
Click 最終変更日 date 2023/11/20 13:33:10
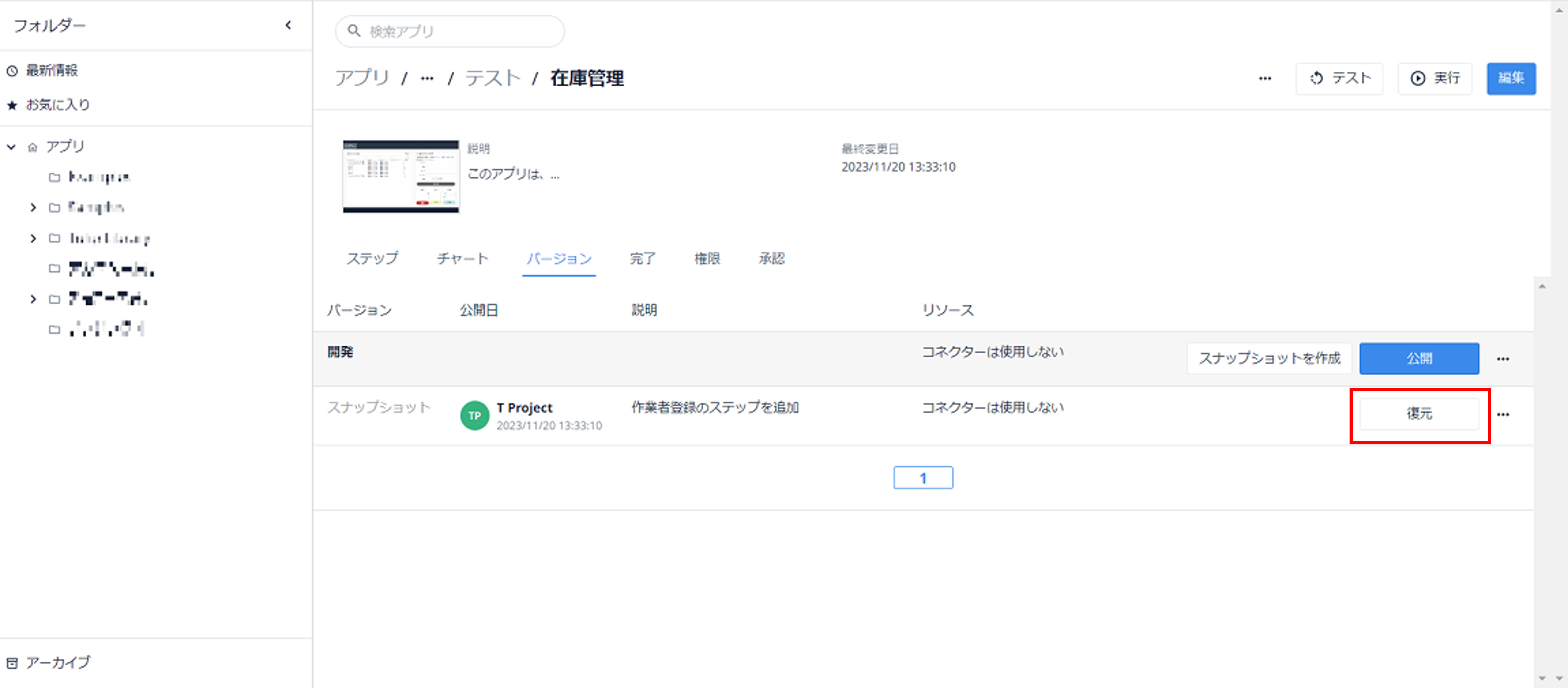pyautogui.click(x=898, y=167)
